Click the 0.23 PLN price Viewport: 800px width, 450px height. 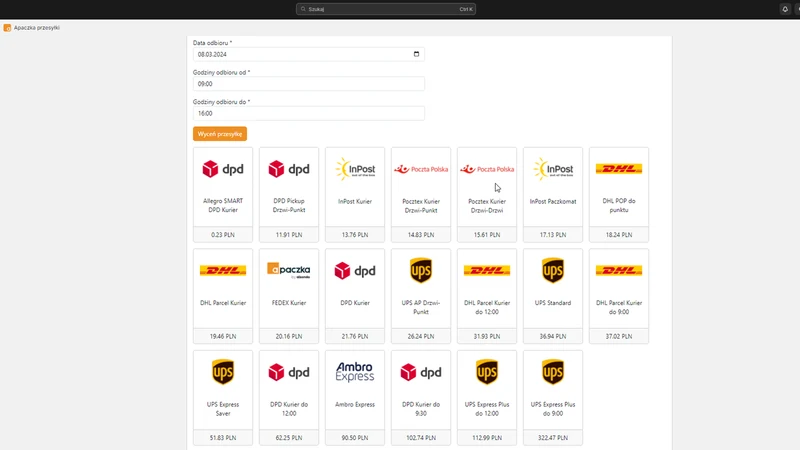point(223,235)
